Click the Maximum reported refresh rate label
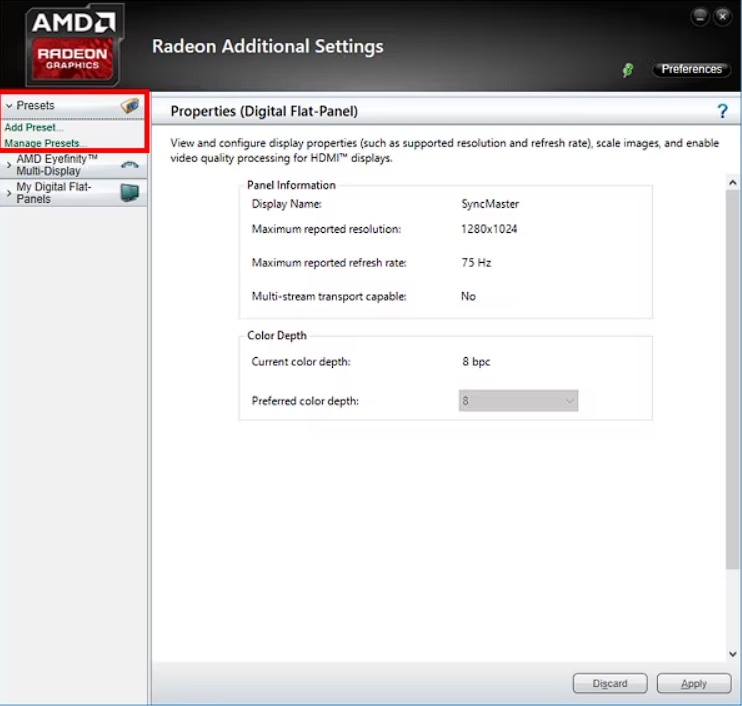Image resolution: width=742 pixels, height=706 pixels. pos(329,263)
